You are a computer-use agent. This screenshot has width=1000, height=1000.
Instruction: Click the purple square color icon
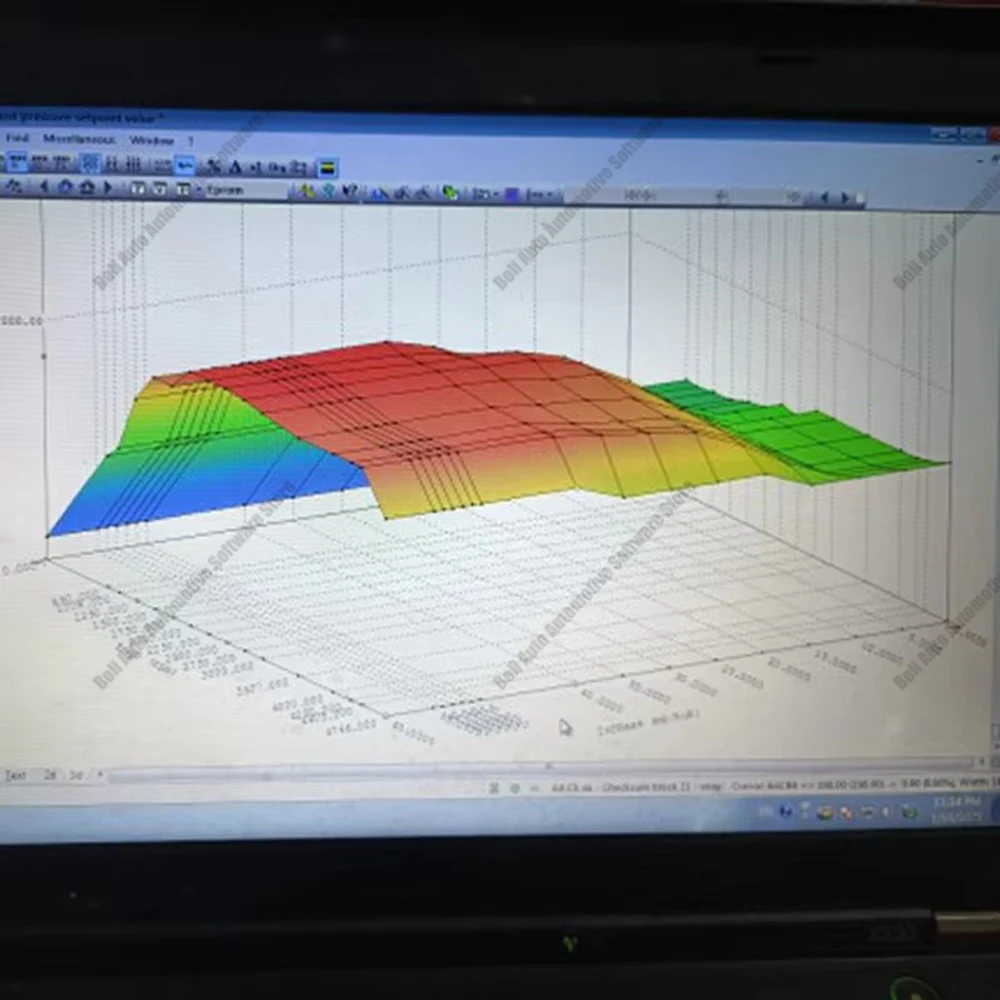pos(511,194)
